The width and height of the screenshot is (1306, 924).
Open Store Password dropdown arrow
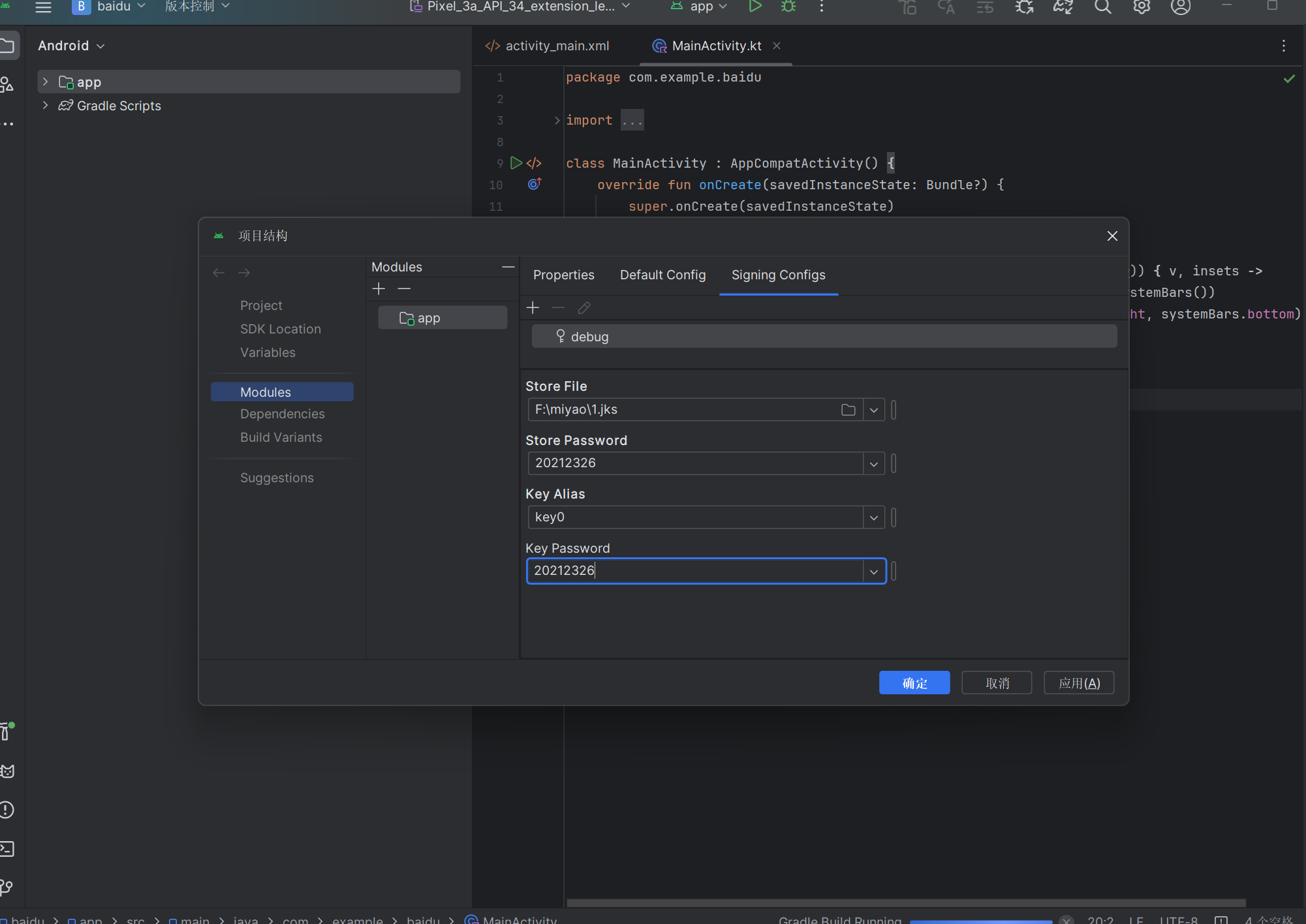pyautogui.click(x=873, y=464)
